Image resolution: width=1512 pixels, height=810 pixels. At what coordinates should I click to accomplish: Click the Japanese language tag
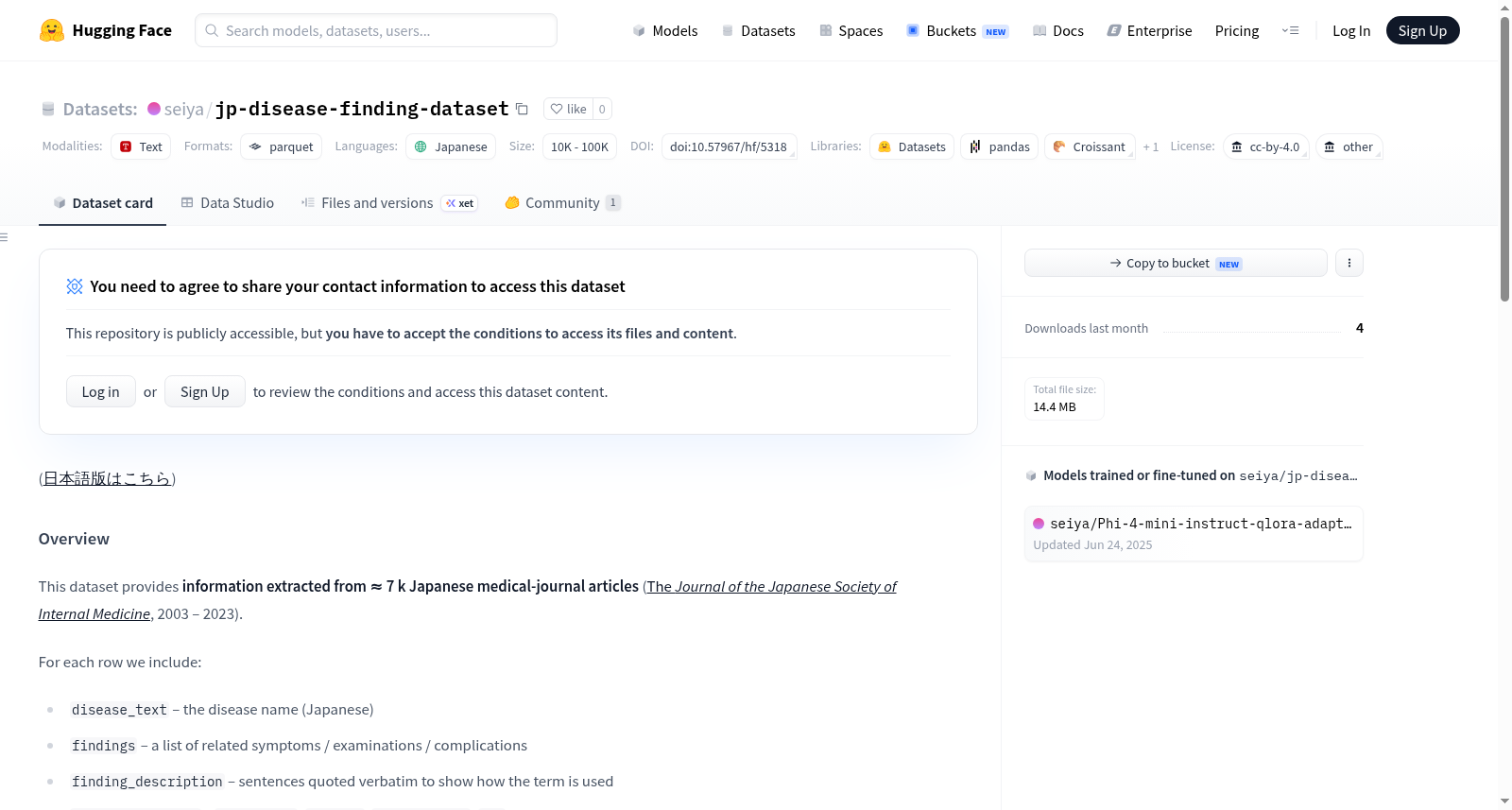click(451, 146)
